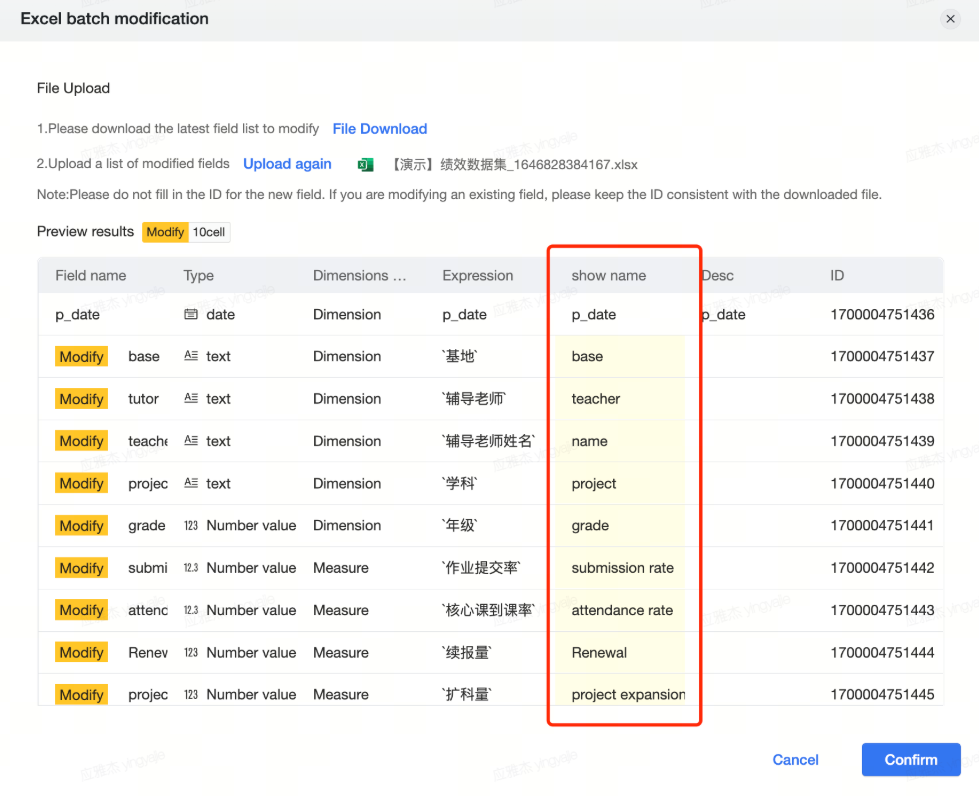The width and height of the screenshot is (979, 796).
Task: Click the Modify tag on tutor row
Action: [81, 399]
